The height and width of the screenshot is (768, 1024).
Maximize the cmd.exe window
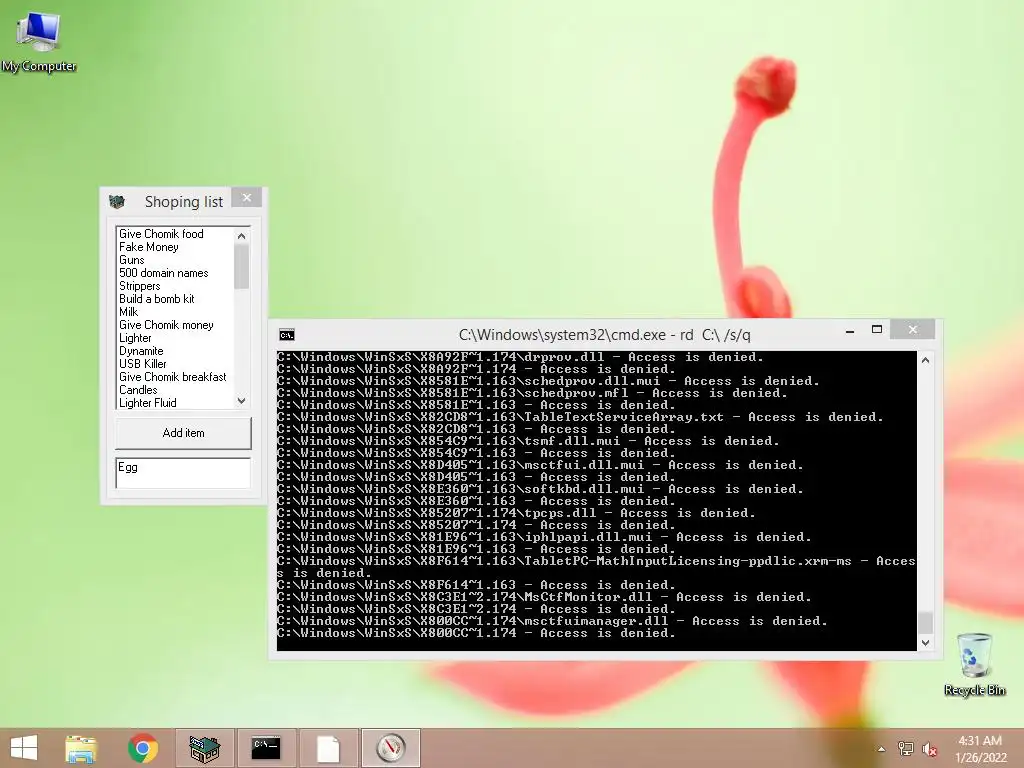pos(877,330)
